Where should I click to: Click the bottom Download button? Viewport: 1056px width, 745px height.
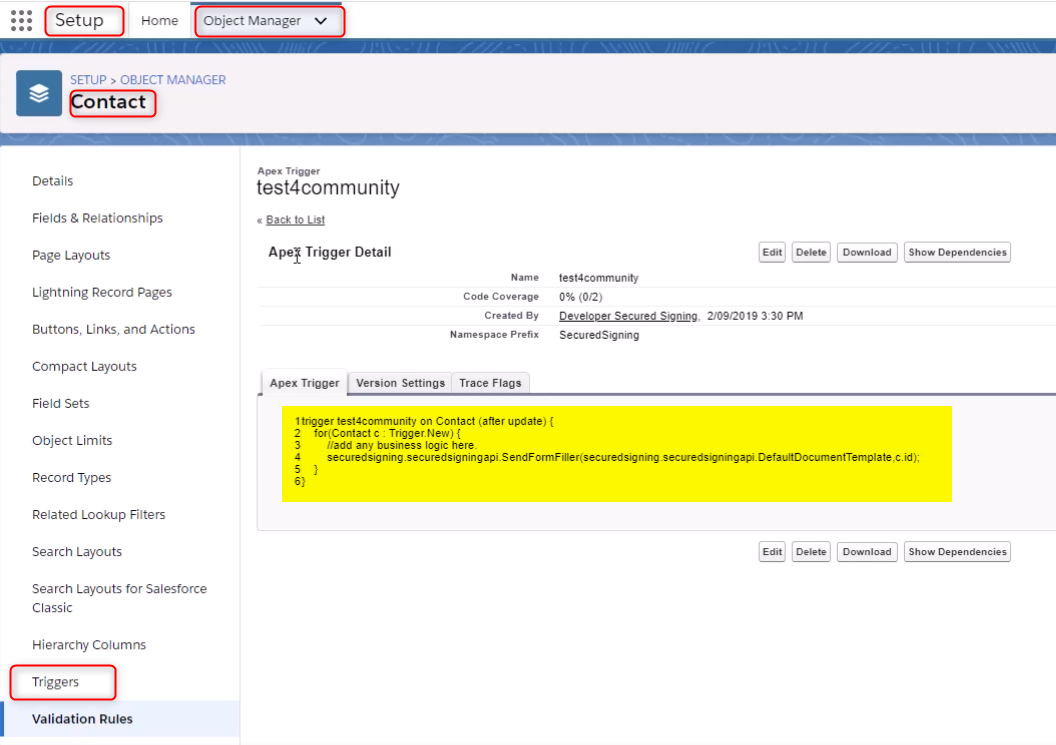[x=867, y=552]
